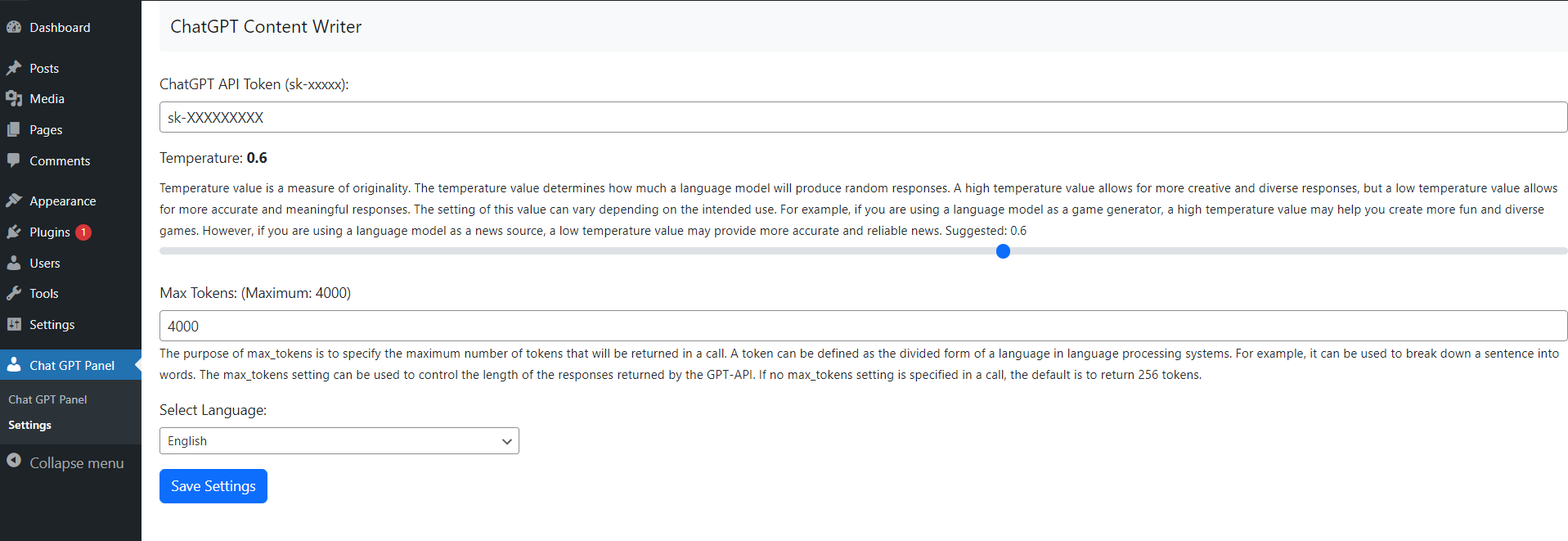Screen dimensions: 1568x541
Task: Focus the Max Tokens input field
Action: tap(863, 326)
